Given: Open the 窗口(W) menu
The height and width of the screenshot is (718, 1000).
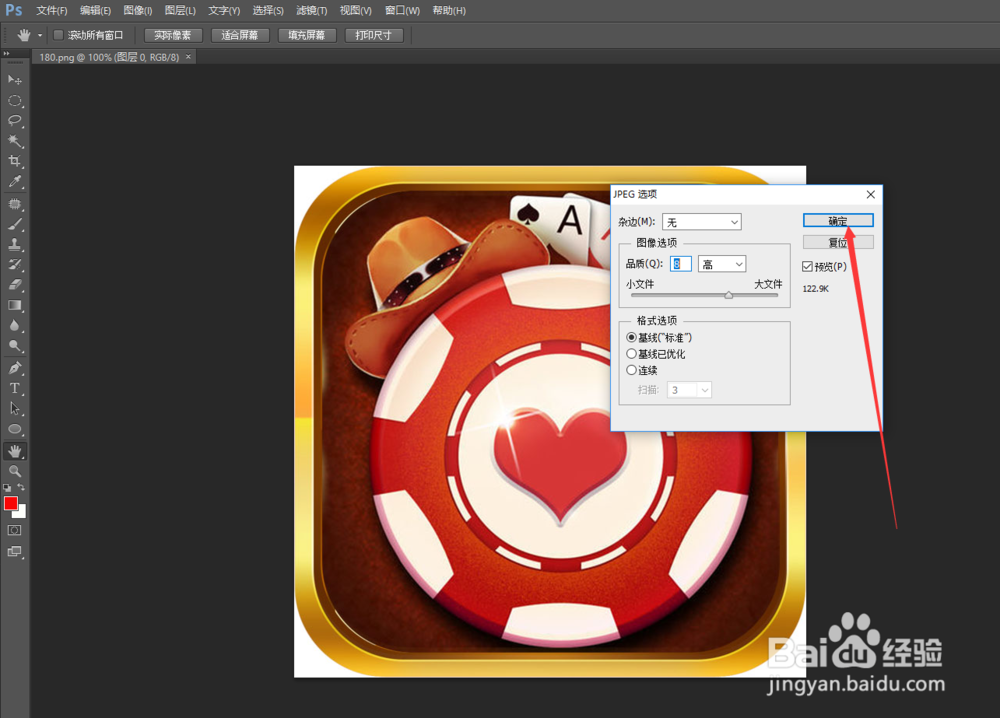Looking at the screenshot, I should click(402, 10).
